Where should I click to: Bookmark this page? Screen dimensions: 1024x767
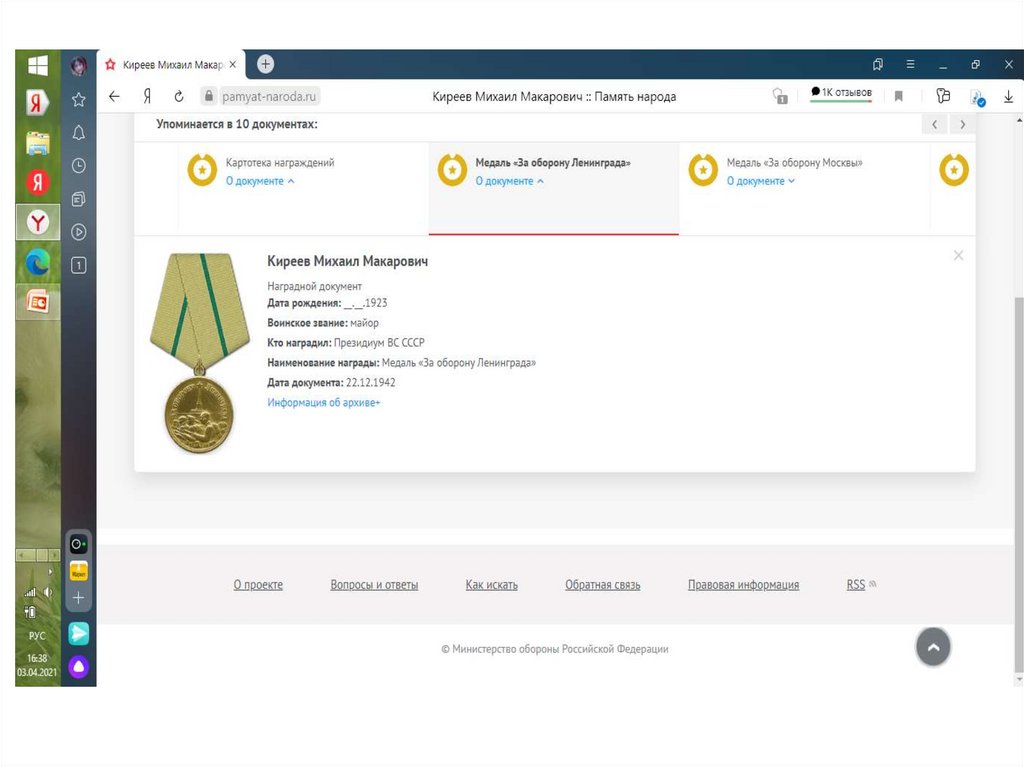click(x=899, y=97)
